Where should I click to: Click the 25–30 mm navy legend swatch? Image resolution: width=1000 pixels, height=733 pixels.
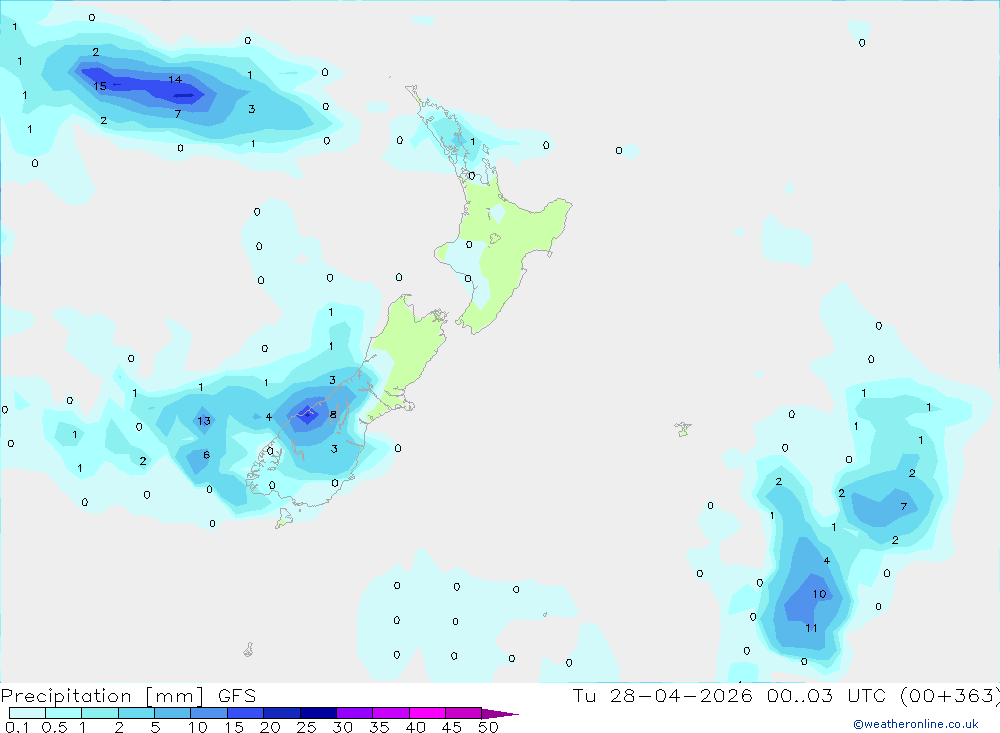click(318, 713)
